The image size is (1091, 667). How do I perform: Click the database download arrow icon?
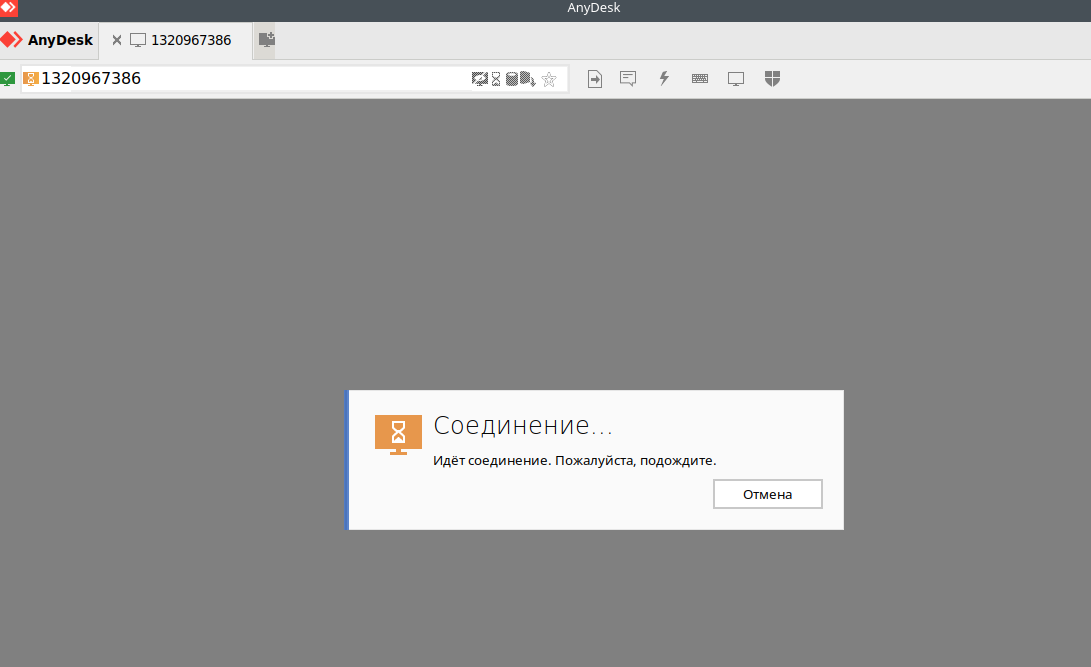528,79
